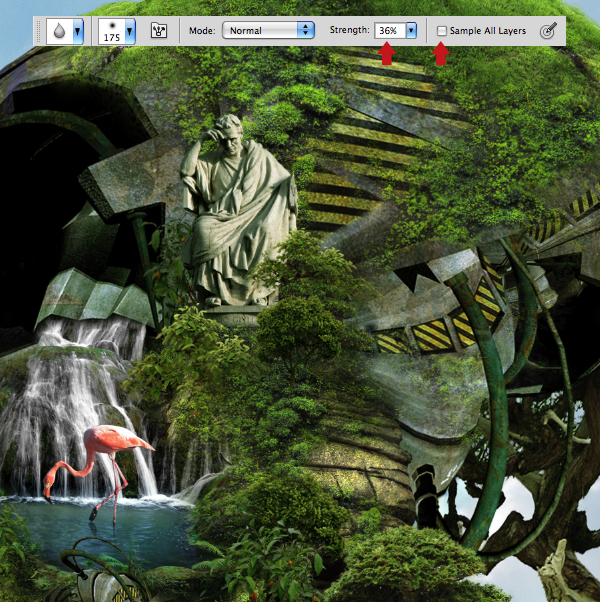Image resolution: width=600 pixels, height=602 pixels.
Task: Open the Strength slider arrow
Action: pyautogui.click(x=411, y=30)
